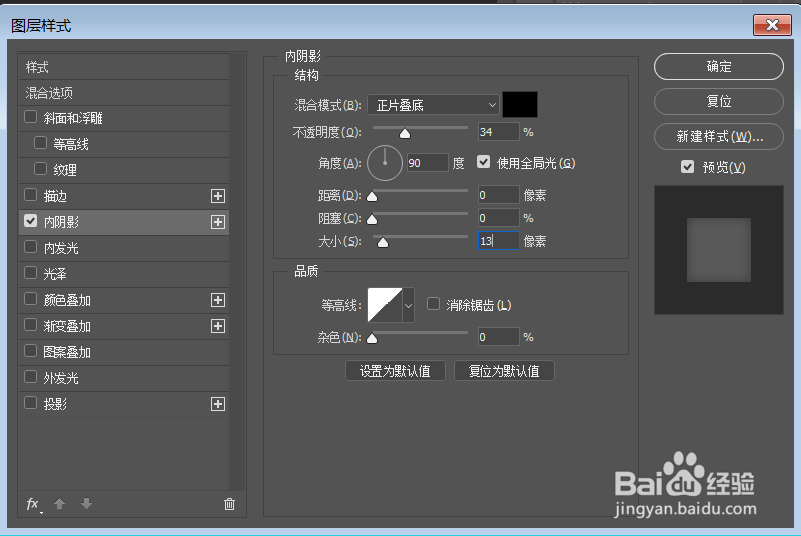
Task: Select 混合选项 in the left list
Action: coord(124,93)
